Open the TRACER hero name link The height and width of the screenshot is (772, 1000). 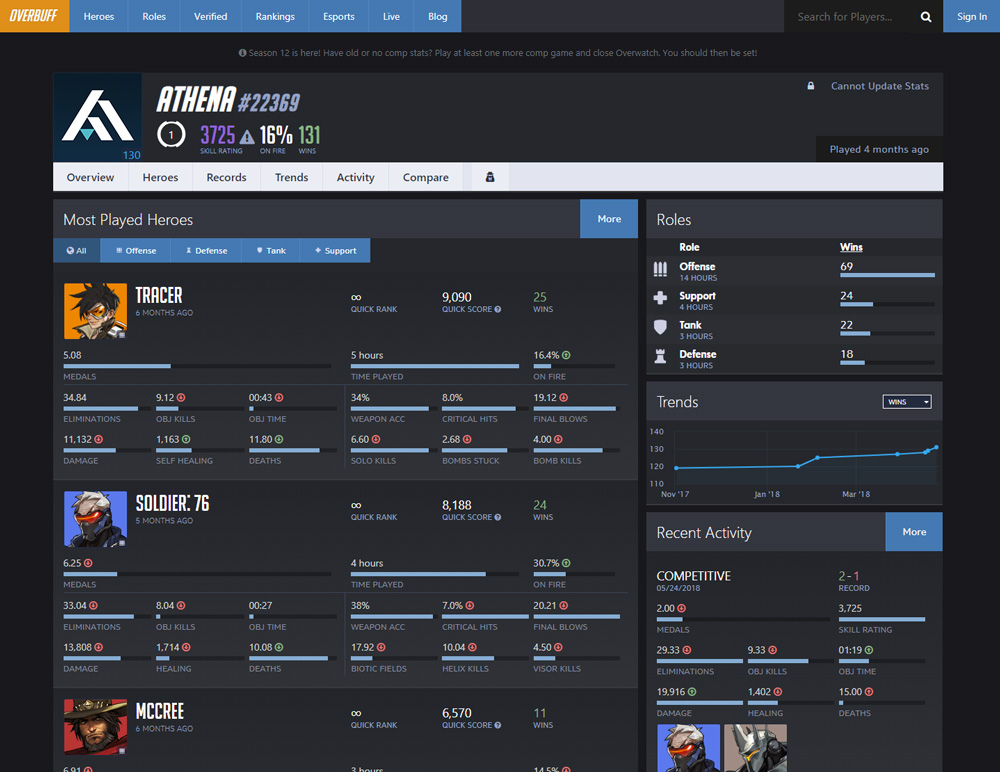point(159,295)
